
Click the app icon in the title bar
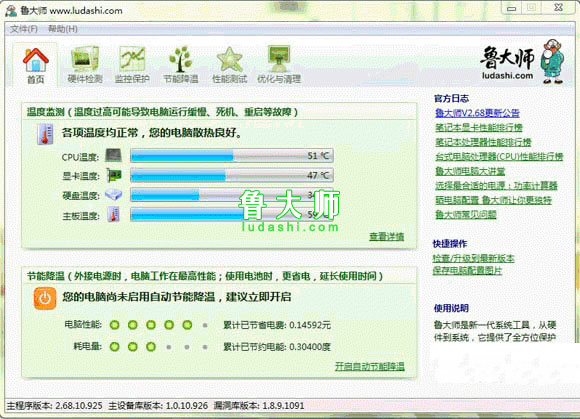tap(11, 10)
